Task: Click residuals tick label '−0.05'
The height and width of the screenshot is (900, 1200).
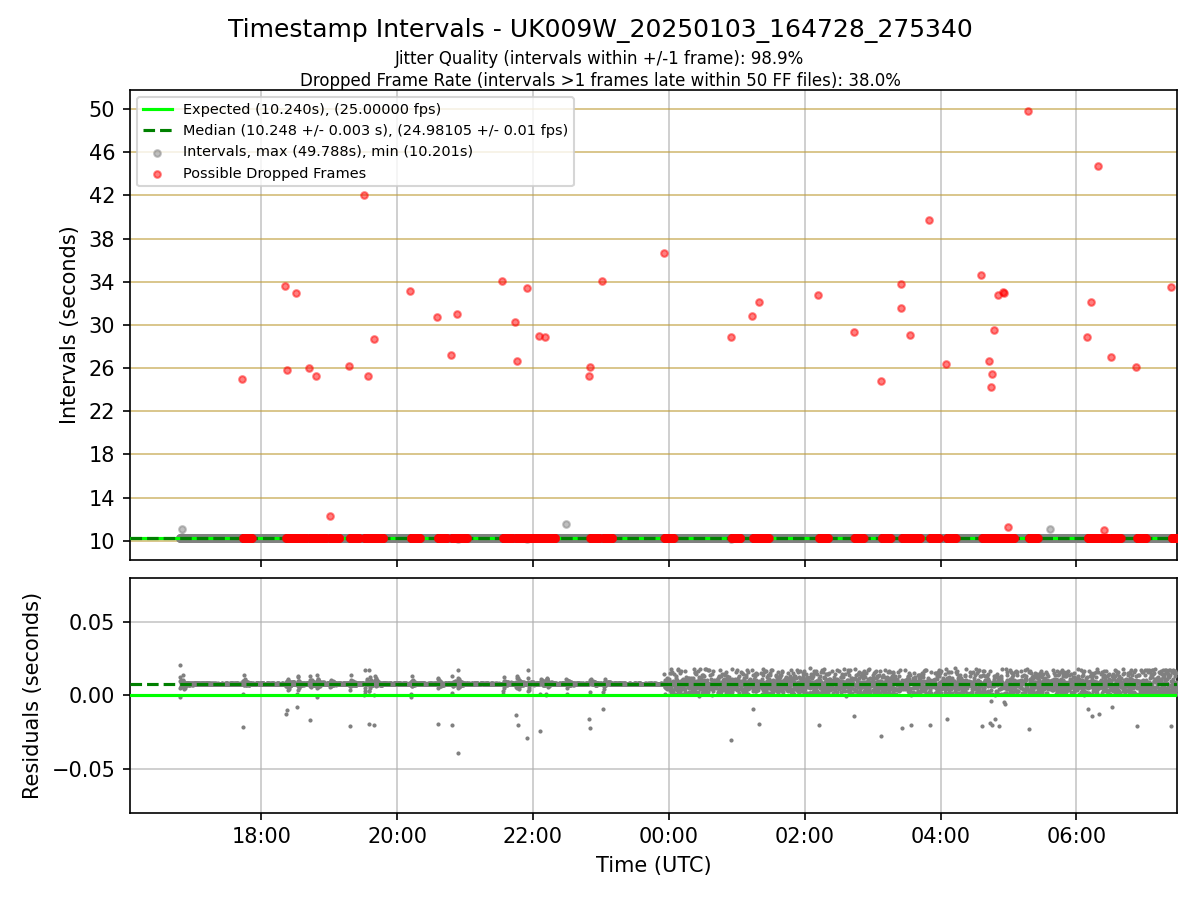Action: 86,769
